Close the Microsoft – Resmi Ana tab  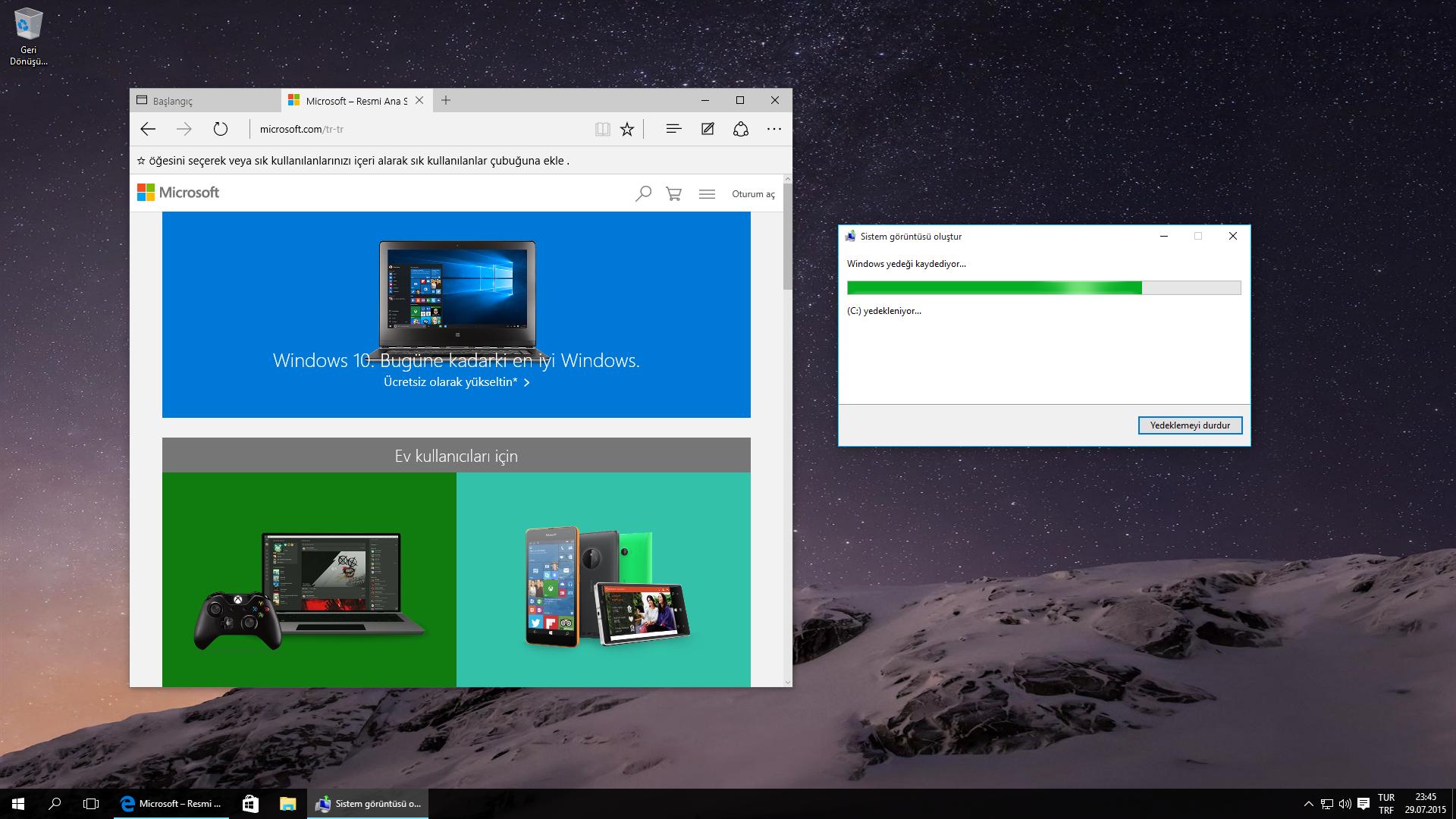[x=419, y=100]
